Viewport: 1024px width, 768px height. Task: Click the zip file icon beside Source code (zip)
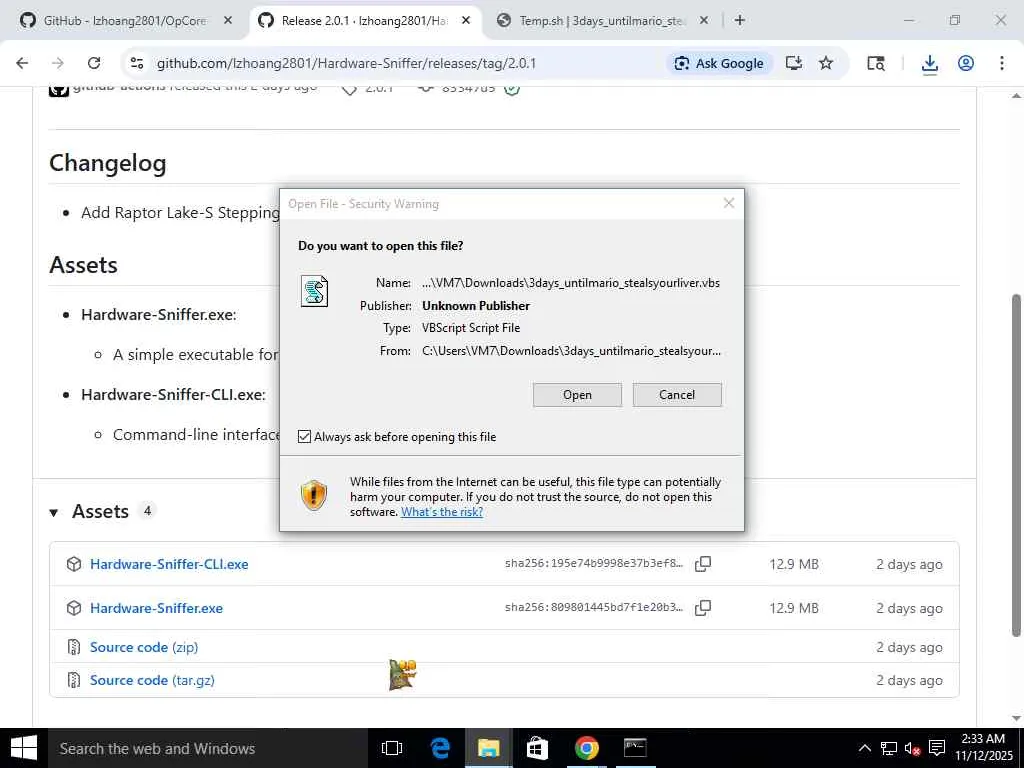point(74,647)
